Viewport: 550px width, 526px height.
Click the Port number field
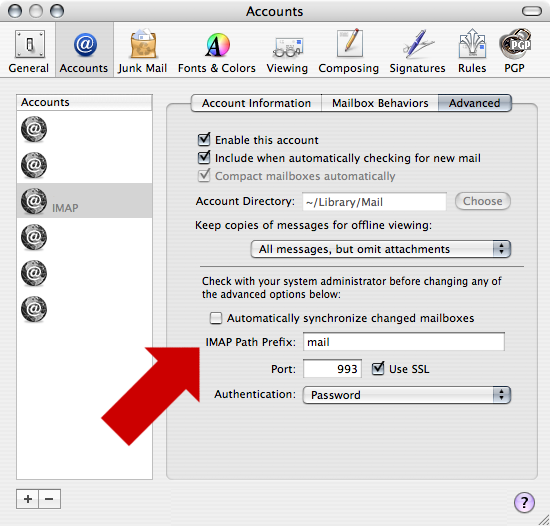[332, 369]
